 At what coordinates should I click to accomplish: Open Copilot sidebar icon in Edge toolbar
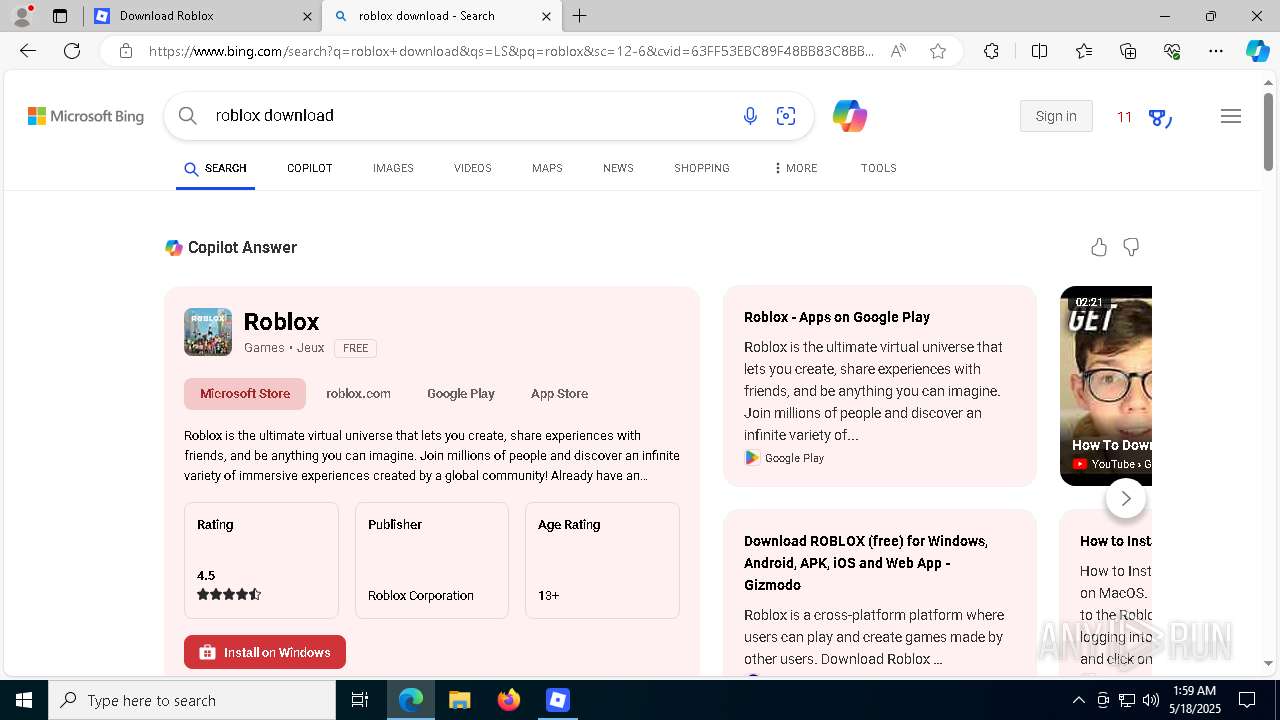(1257, 51)
